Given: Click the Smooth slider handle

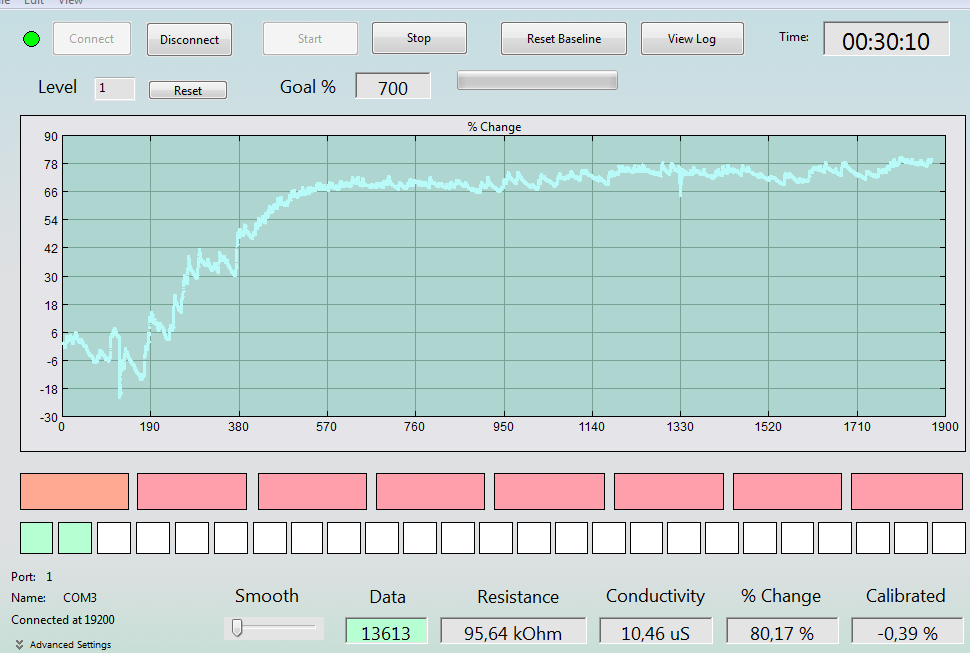Looking at the screenshot, I should pos(237,628).
